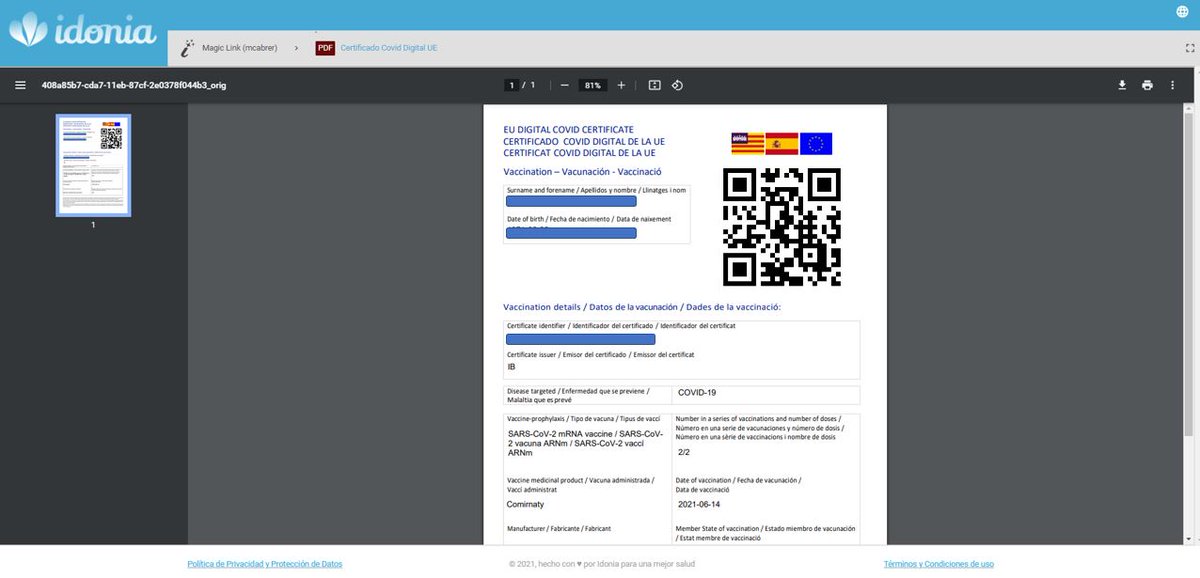Click the fit to page icon
This screenshot has width=1200, height=578.
pos(654,85)
